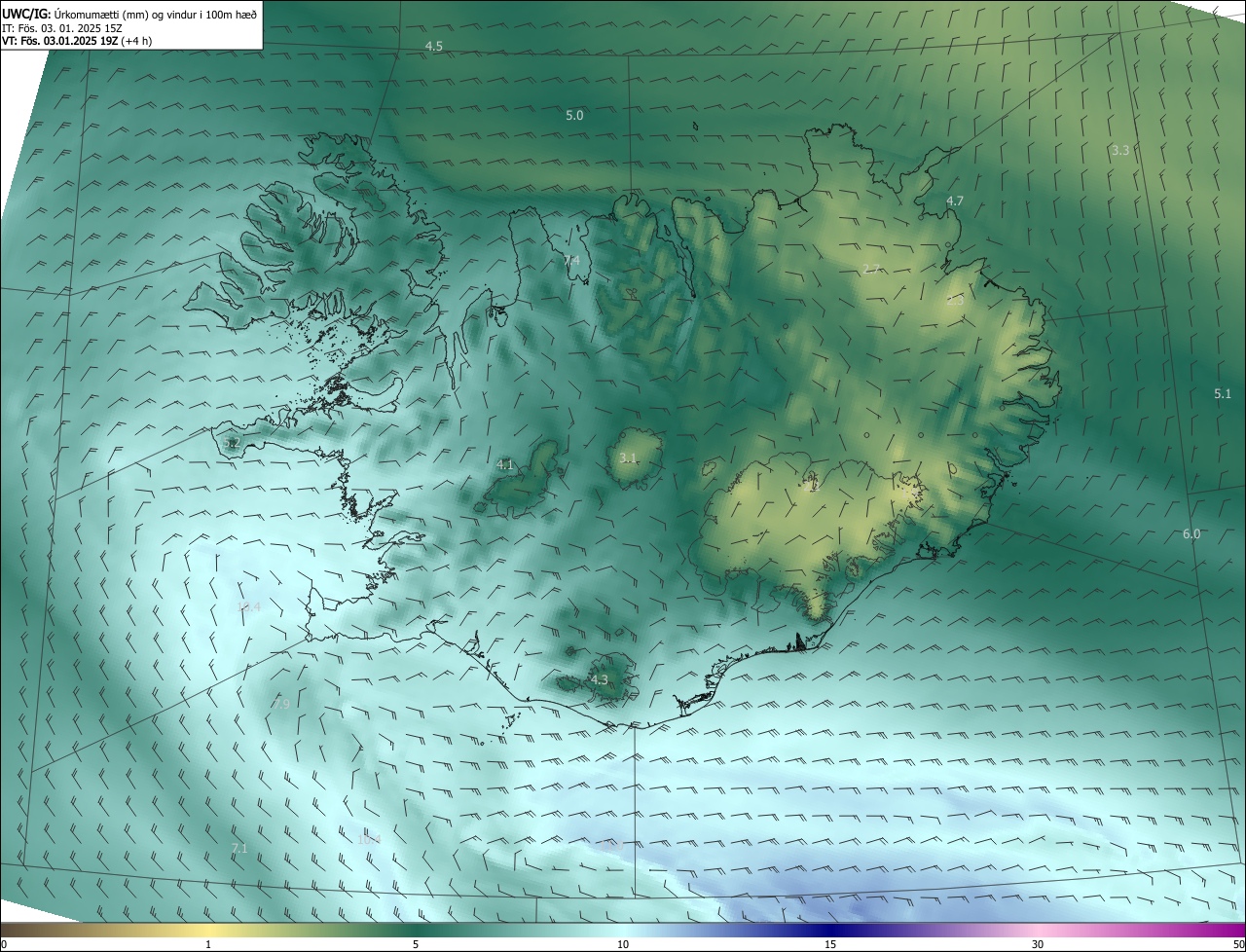Screen dimensions: 1246x952
Task: Click the 5 tick on the color scale
Action: click(416, 944)
